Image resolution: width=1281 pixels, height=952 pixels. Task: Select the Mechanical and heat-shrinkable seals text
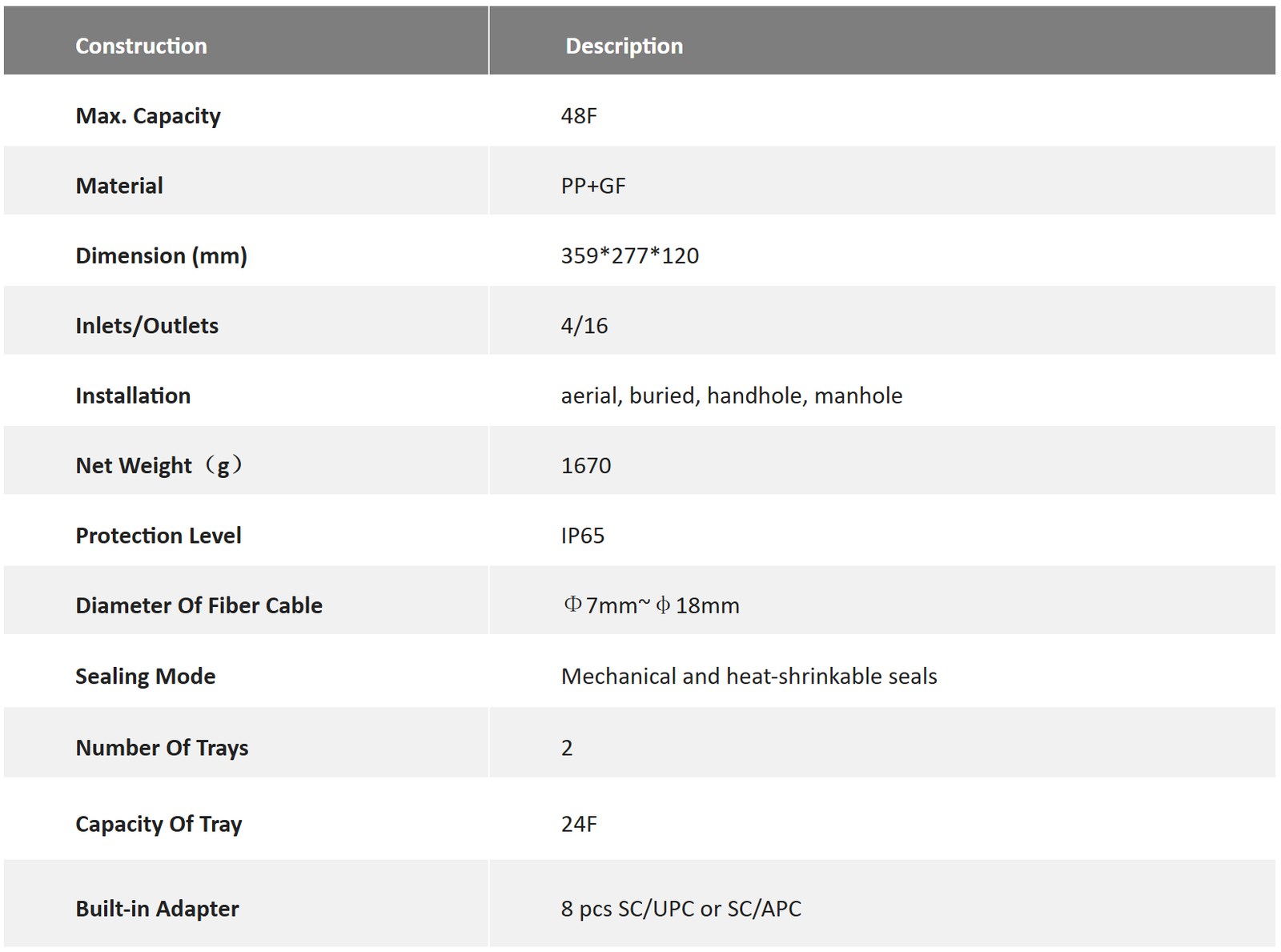[749, 677]
